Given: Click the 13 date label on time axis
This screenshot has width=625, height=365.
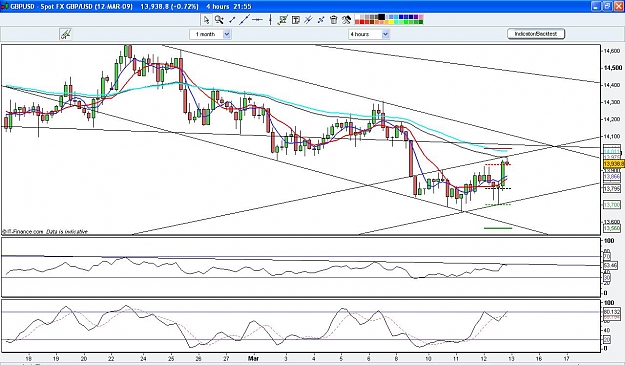Looking at the screenshot, I should pos(511,358).
